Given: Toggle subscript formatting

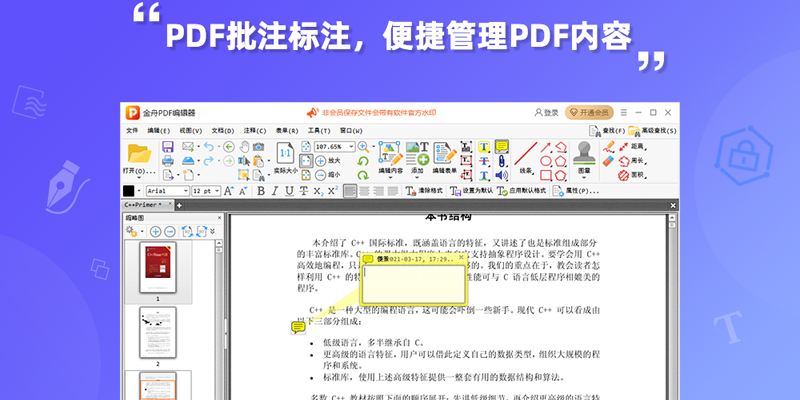Looking at the screenshot, I should (318, 191).
